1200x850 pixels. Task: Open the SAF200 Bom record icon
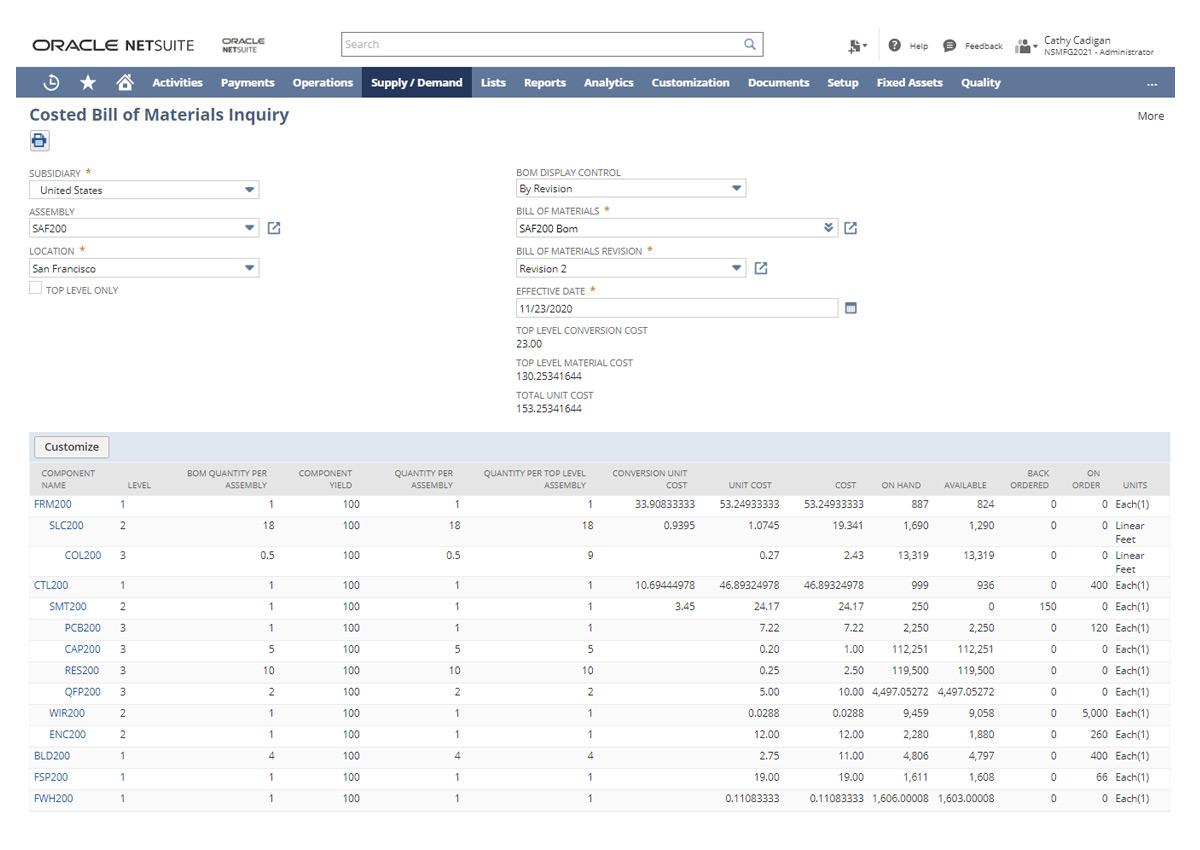850,228
